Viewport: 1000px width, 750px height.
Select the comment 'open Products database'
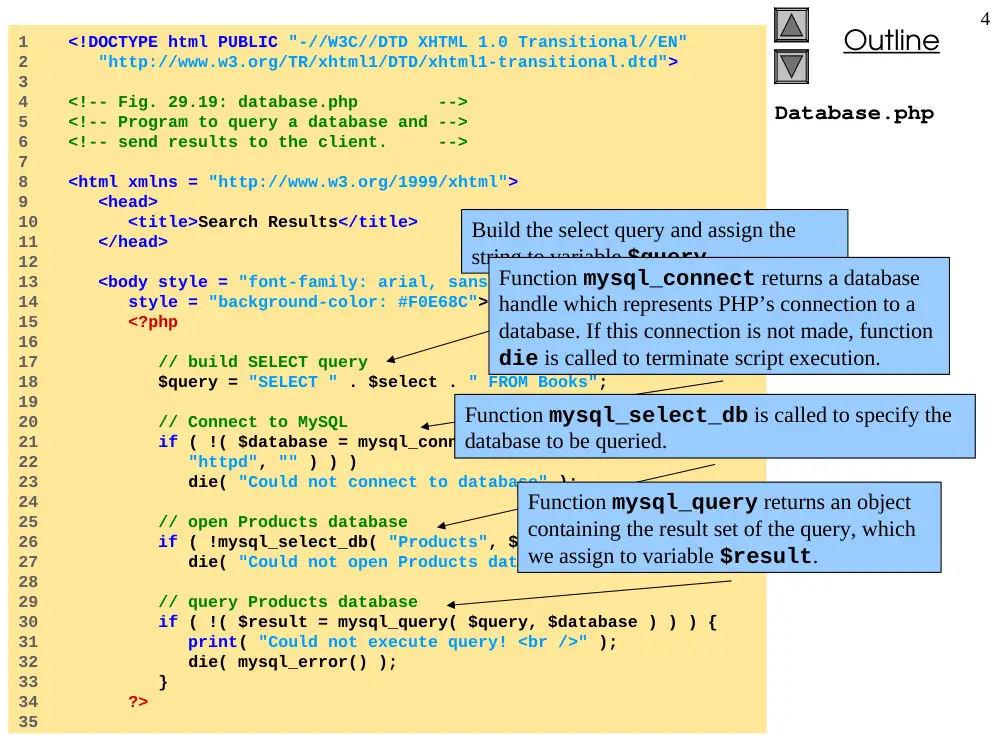283,522
